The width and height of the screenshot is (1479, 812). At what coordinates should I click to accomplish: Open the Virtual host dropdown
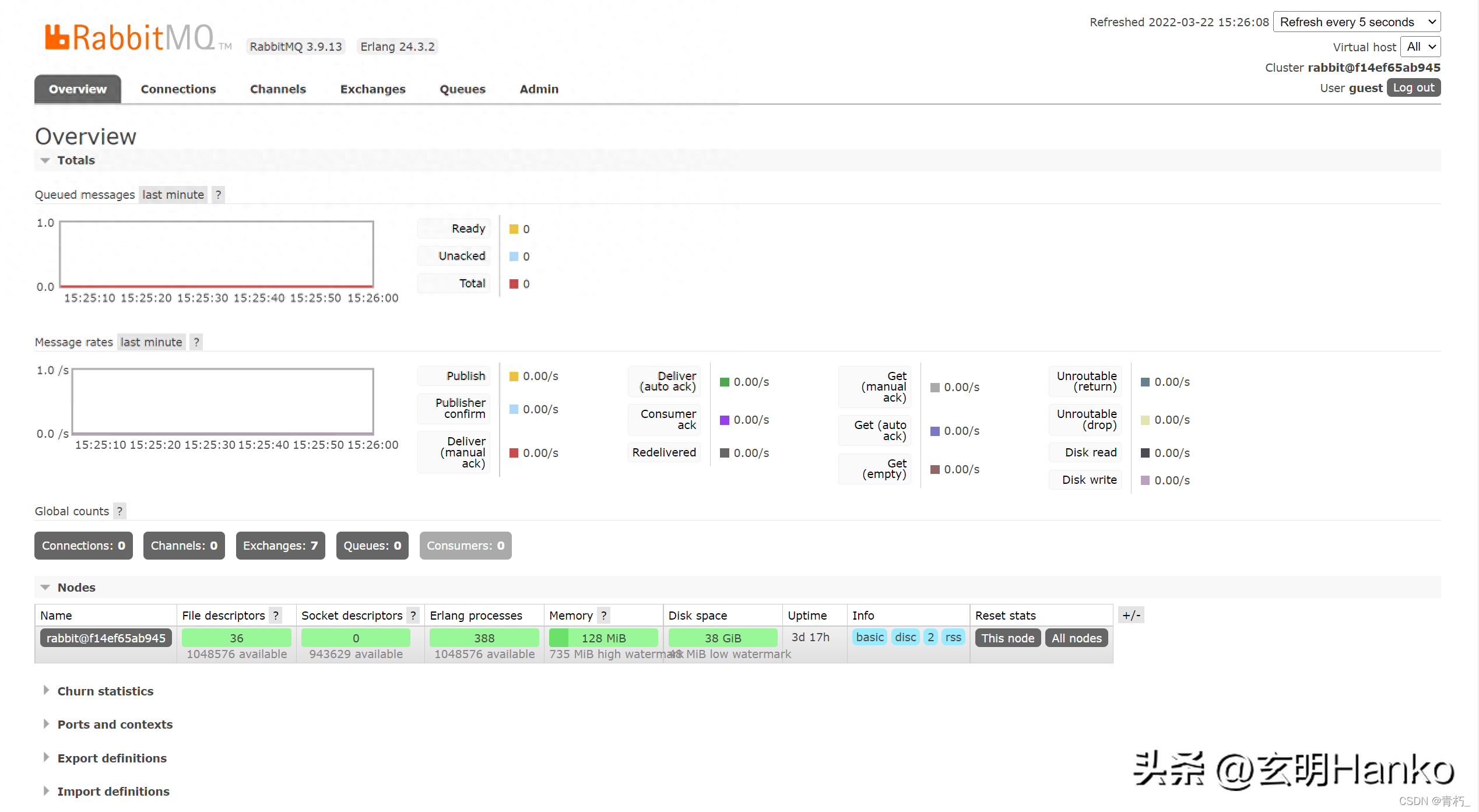(1420, 47)
